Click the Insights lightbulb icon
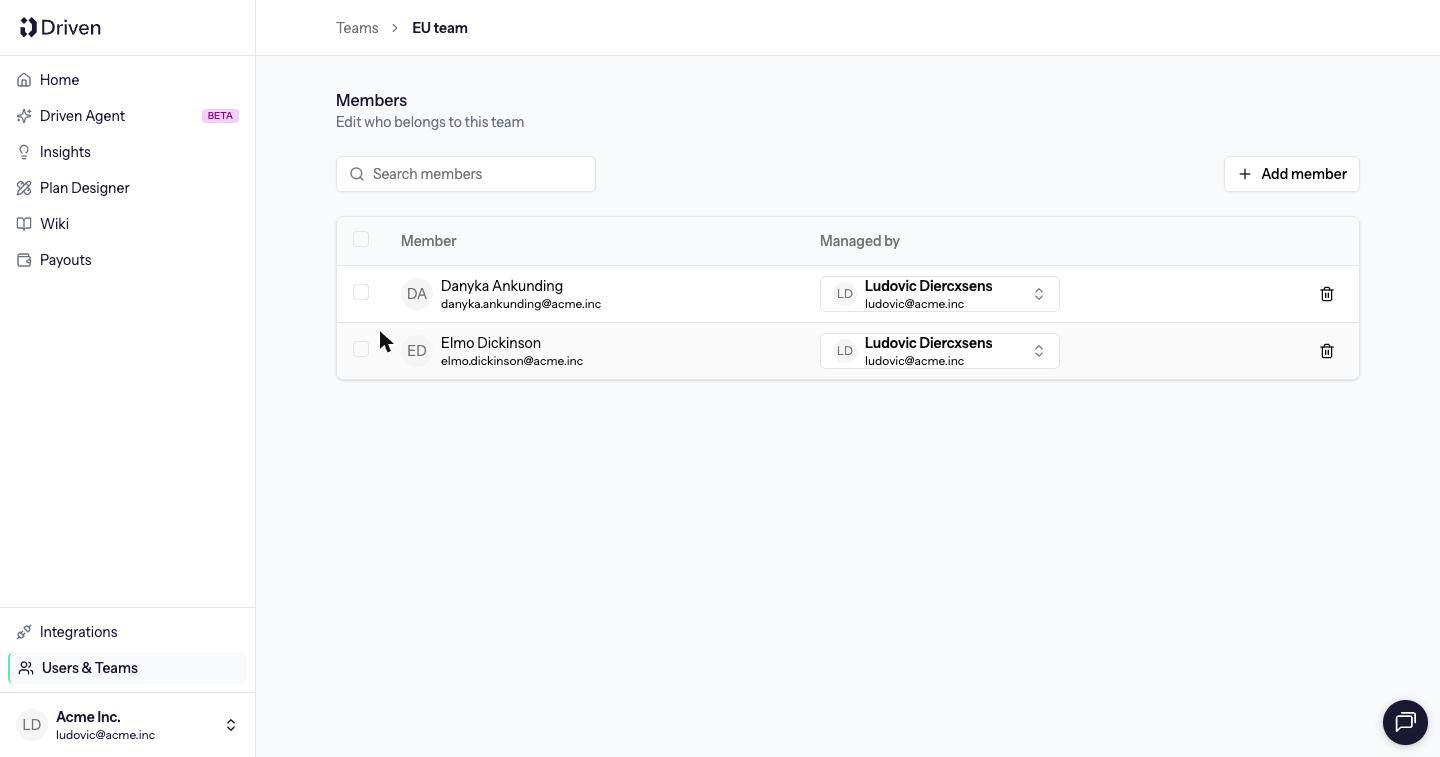 (24, 152)
